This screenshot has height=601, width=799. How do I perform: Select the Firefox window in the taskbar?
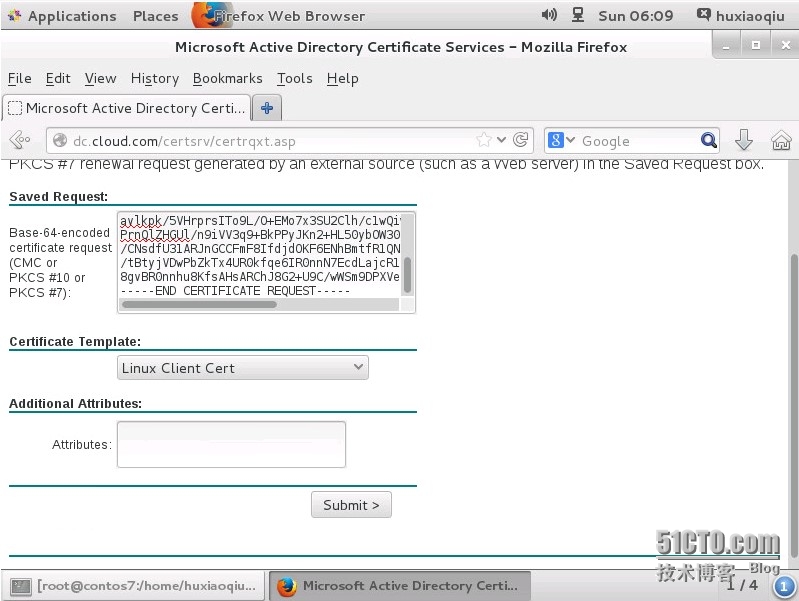tap(400, 586)
